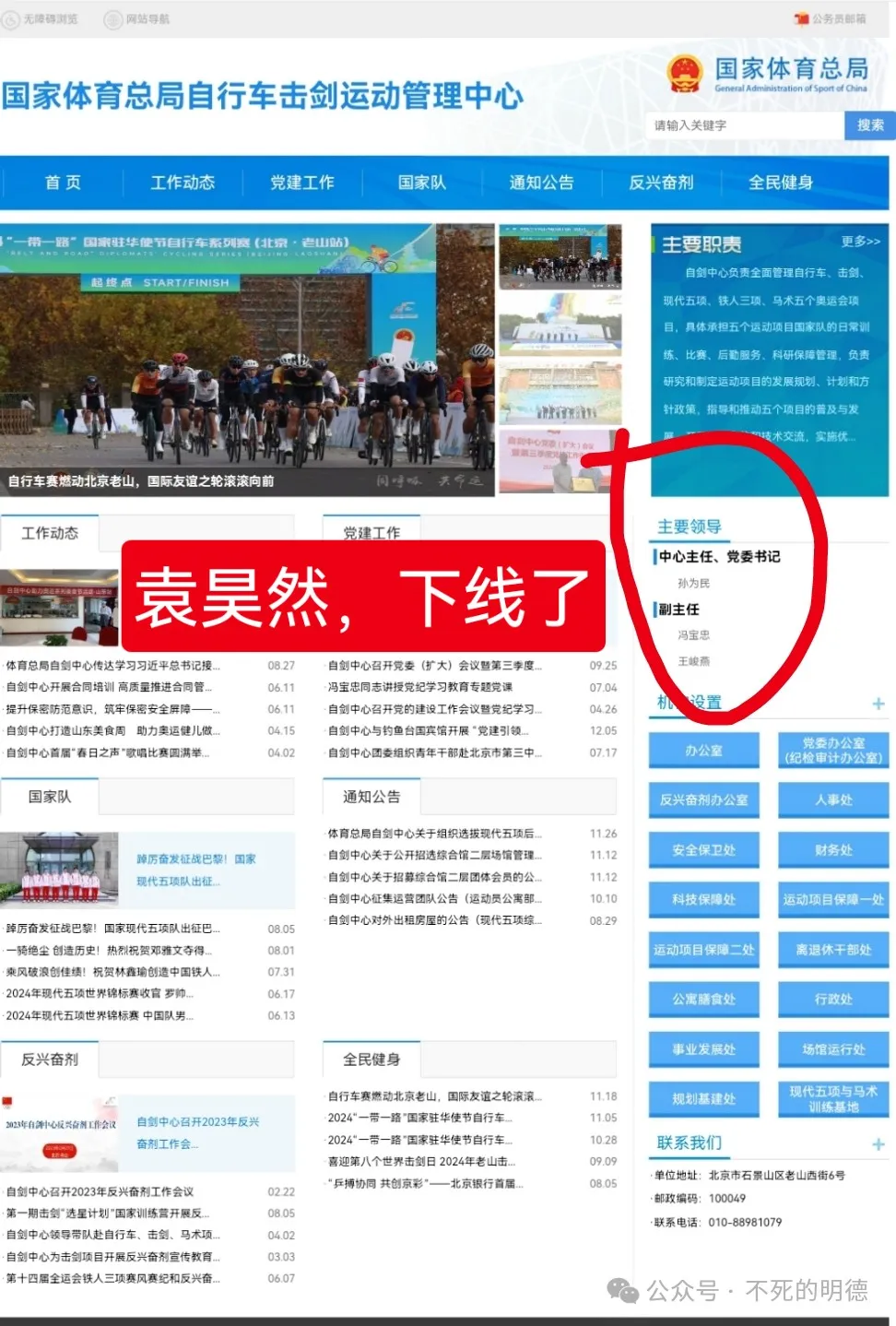Click the accessibility browsing icon (无障碍浏览)
The height and width of the screenshot is (1326, 896).
click(x=11, y=18)
